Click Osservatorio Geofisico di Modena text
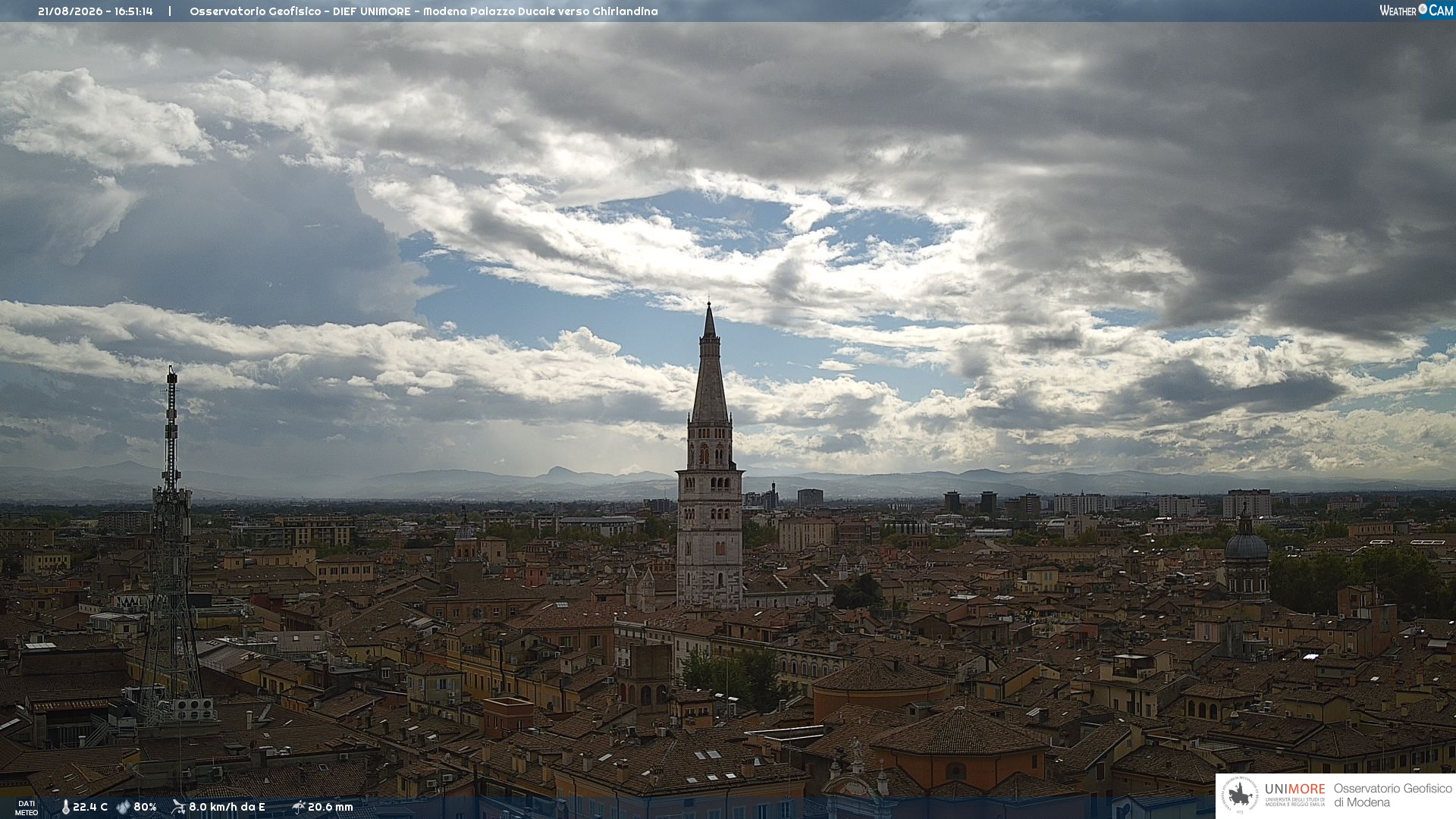 [1392, 795]
